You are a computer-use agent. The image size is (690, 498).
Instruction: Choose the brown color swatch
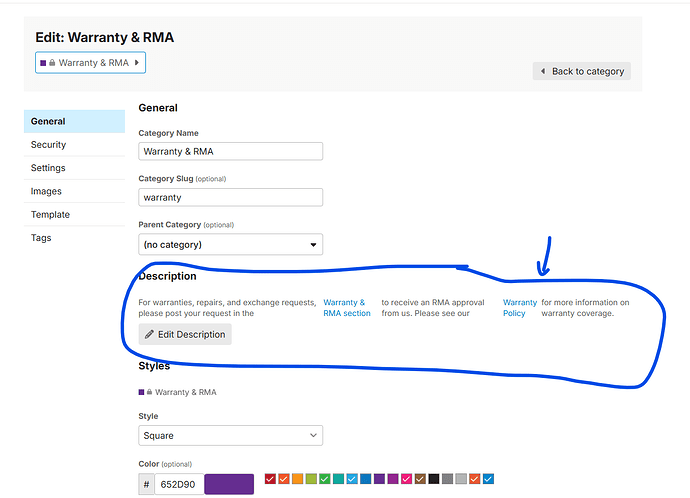[x=420, y=479]
